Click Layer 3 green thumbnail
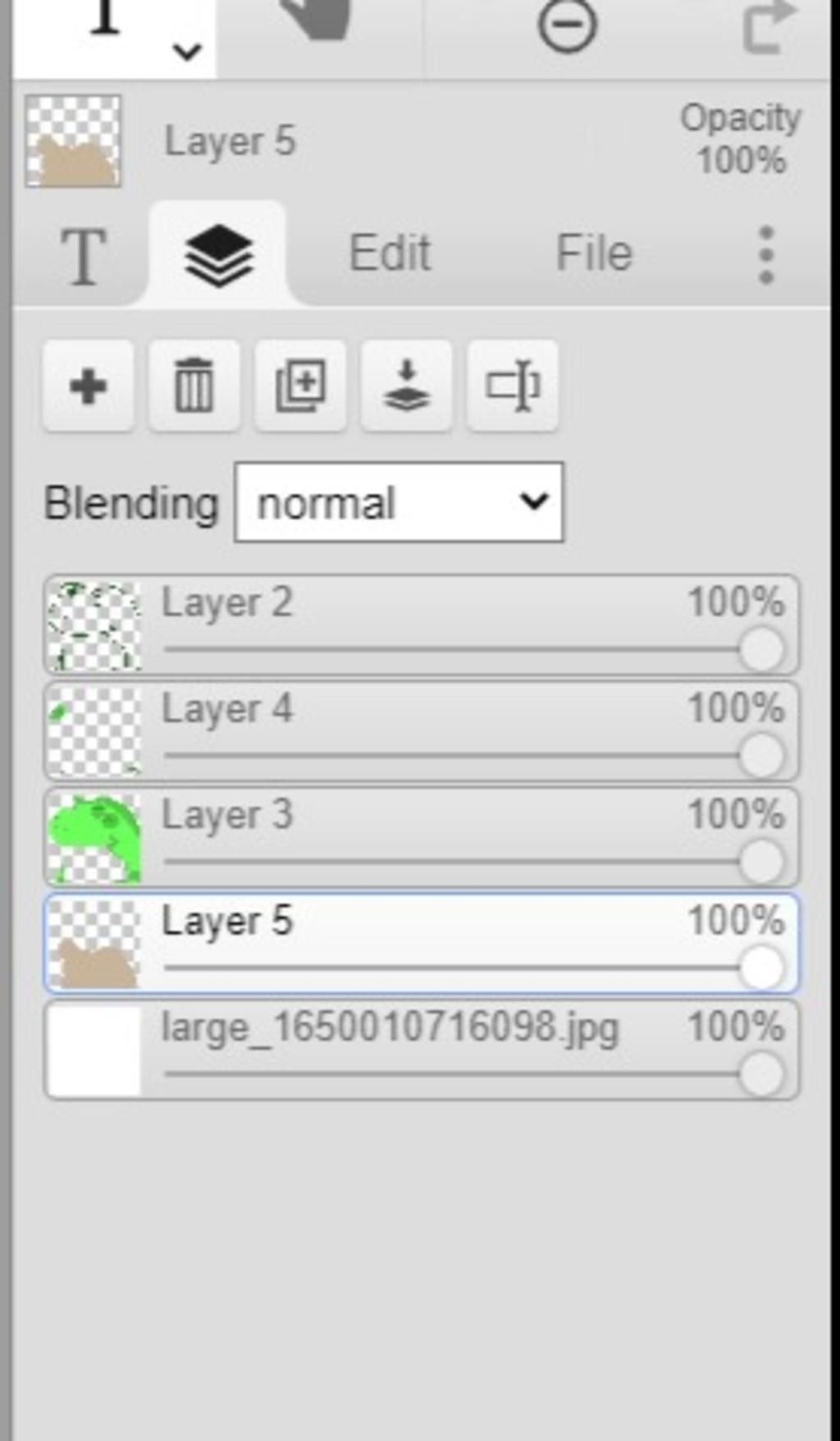Screen dimensions: 840x1441 [94, 838]
